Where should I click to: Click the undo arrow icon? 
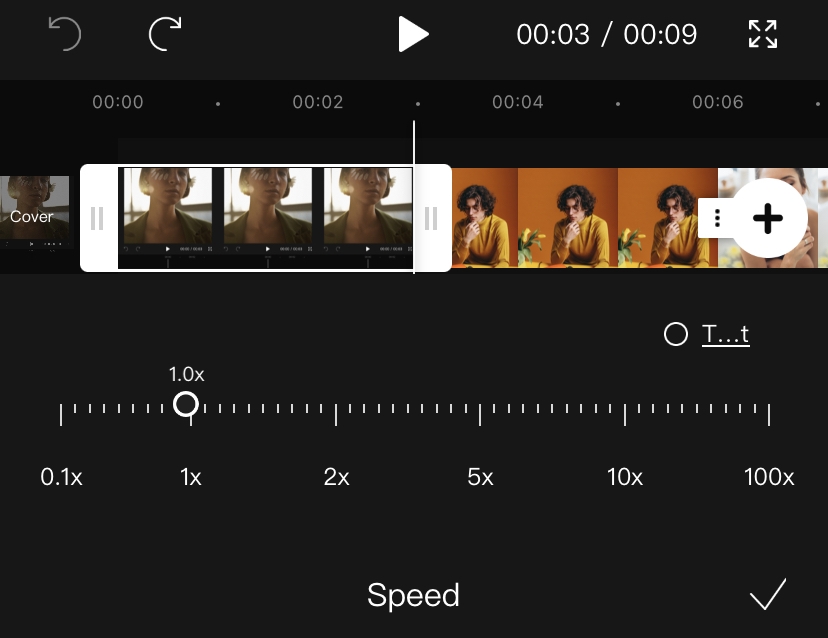pyautogui.click(x=64, y=34)
